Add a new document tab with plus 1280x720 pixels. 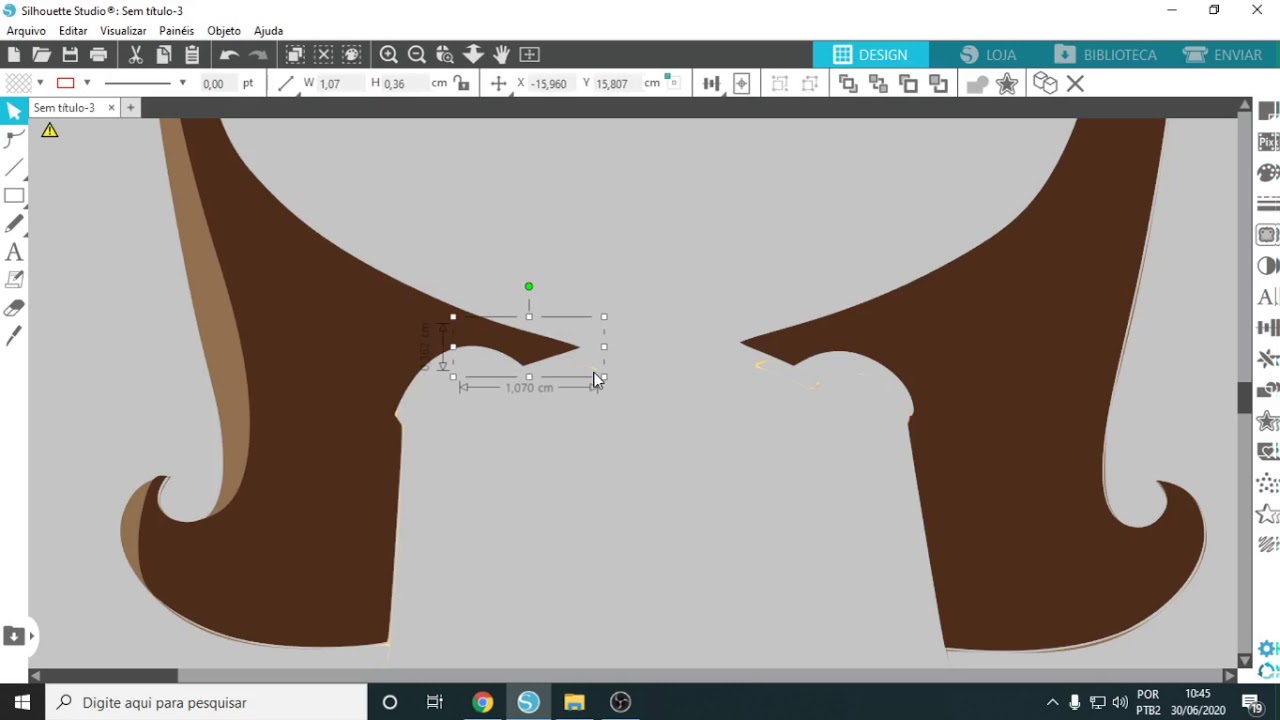point(130,108)
